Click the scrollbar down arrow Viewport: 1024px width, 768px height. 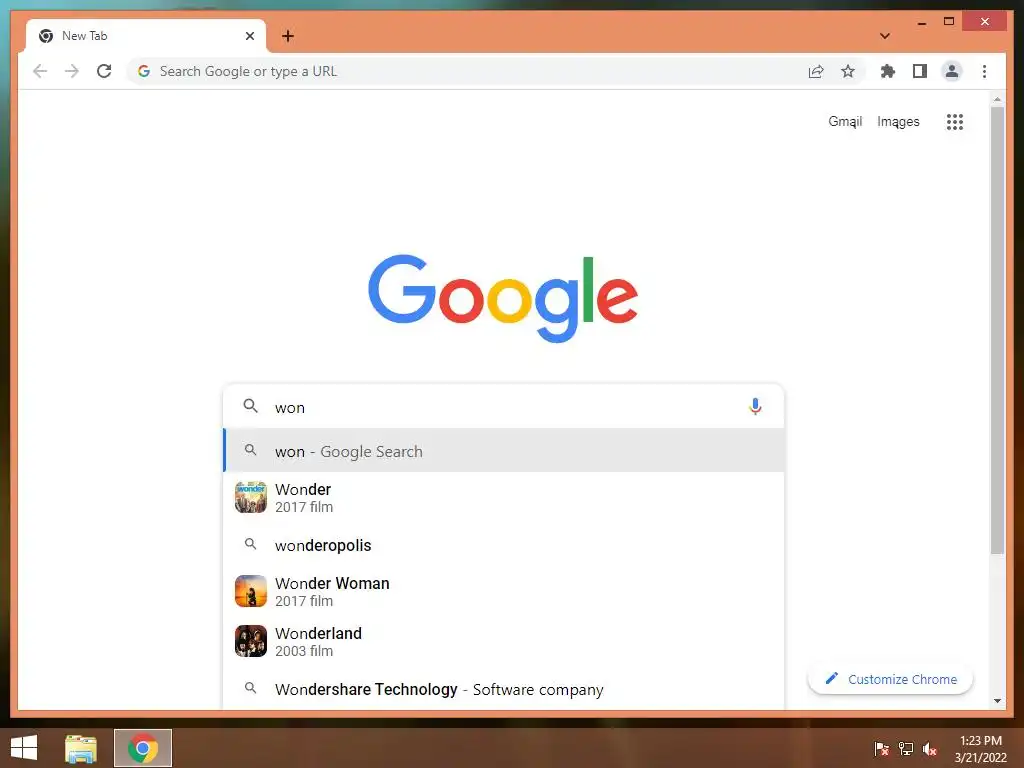[x=997, y=701]
